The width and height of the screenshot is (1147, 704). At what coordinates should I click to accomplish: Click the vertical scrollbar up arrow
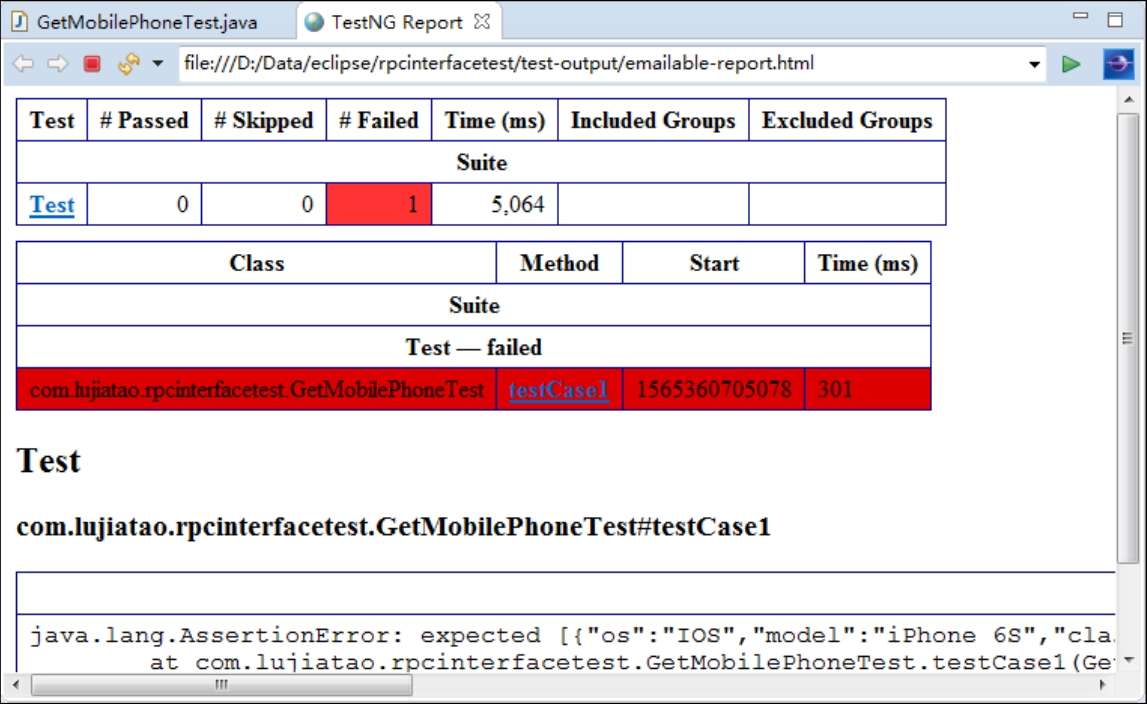click(1128, 100)
